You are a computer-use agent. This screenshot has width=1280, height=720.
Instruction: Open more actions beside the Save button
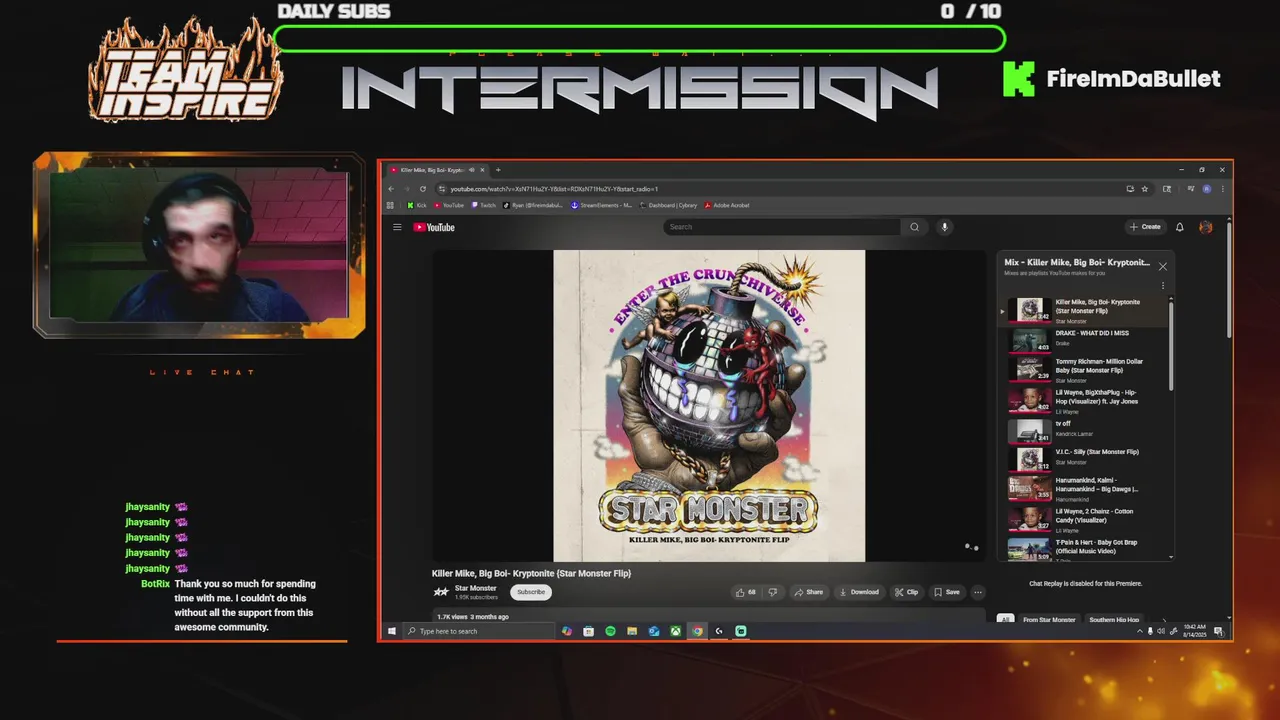tap(978, 592)
